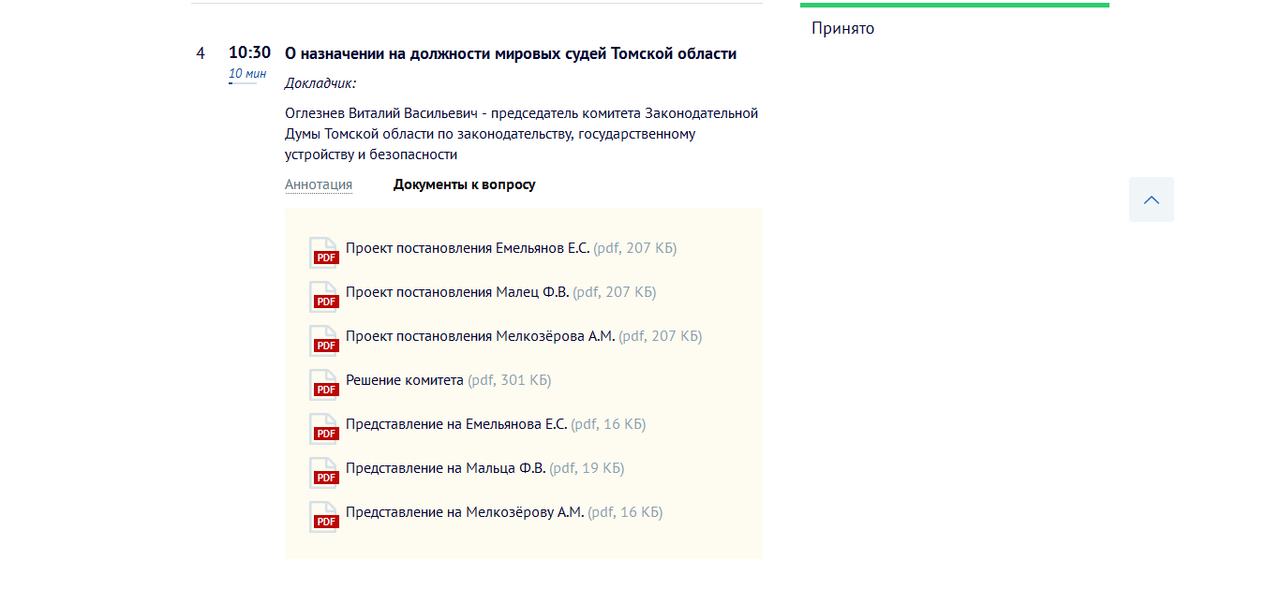Click speaker name Оглезнев Виталий Васильевич

tap(381, 113)
